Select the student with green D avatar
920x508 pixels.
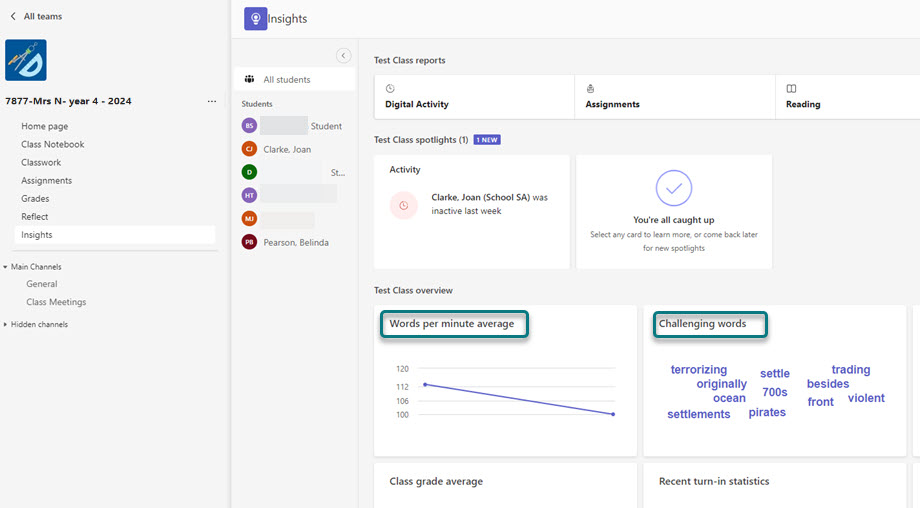[249, 172]
